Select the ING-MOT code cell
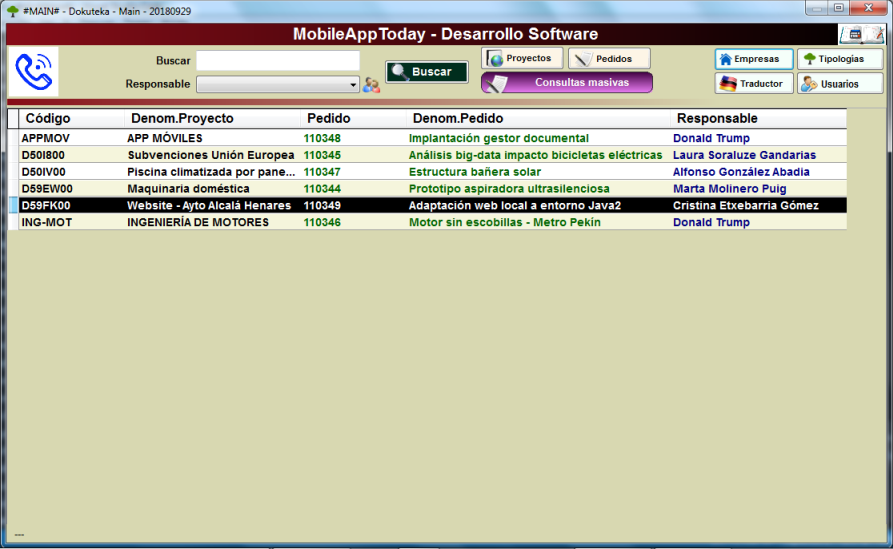 (x=47, y=222)
